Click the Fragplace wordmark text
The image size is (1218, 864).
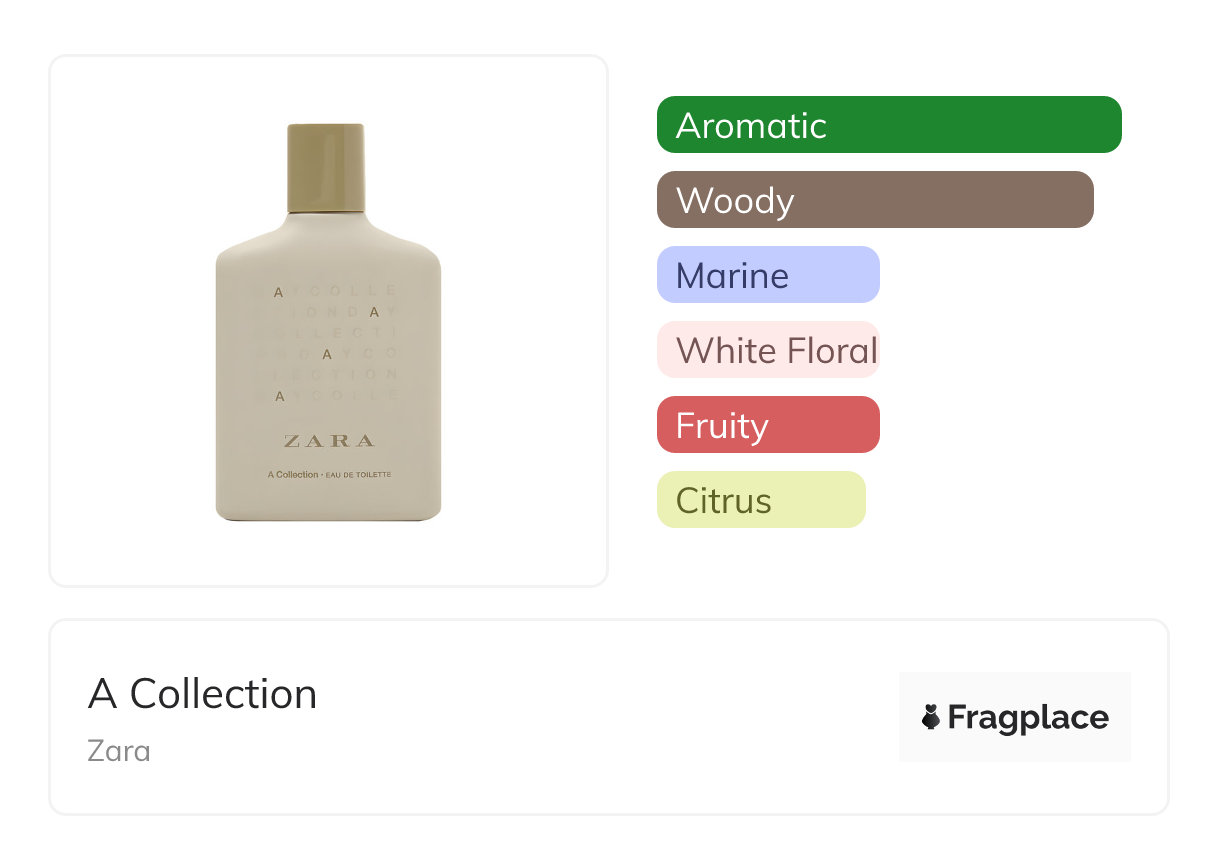pos(1028,717)
